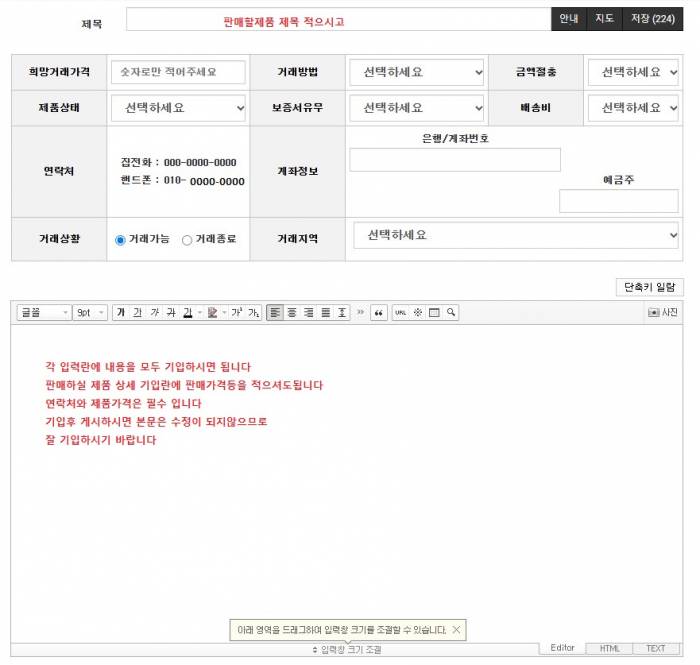The height and width of the screenshot is (665, 700).
Task: Apply strikethrough formatting in the editor toolbar
Action: coord(171,312)
